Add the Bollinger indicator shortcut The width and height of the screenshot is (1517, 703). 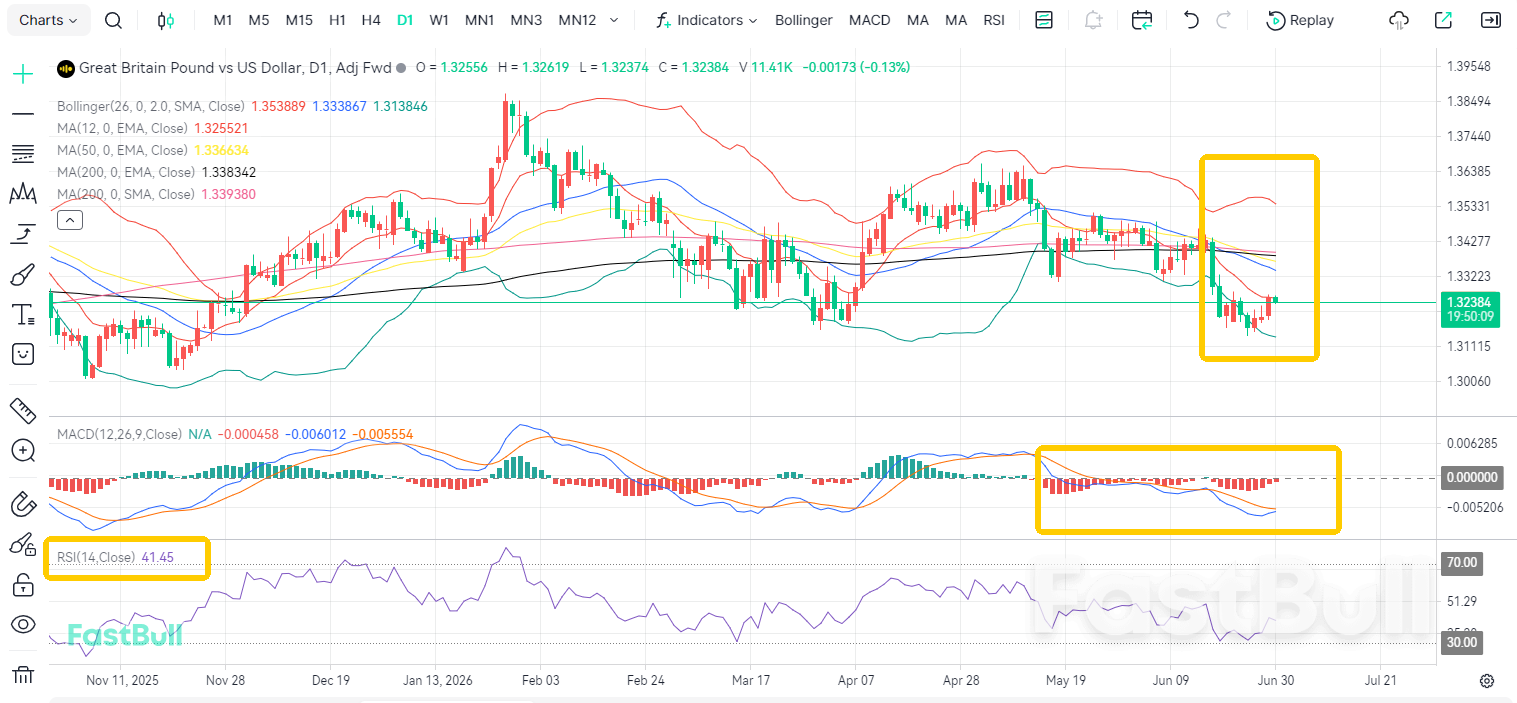[x=803, y=20]
